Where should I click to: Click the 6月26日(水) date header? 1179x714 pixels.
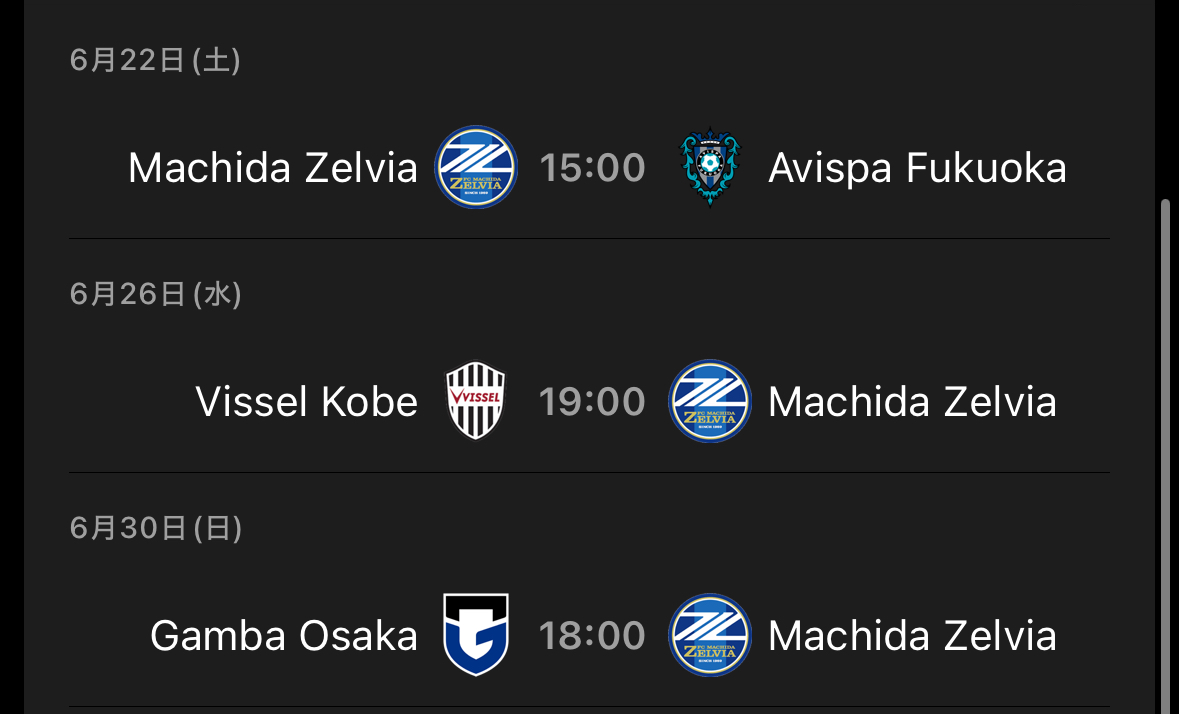[x=156, y=294]
